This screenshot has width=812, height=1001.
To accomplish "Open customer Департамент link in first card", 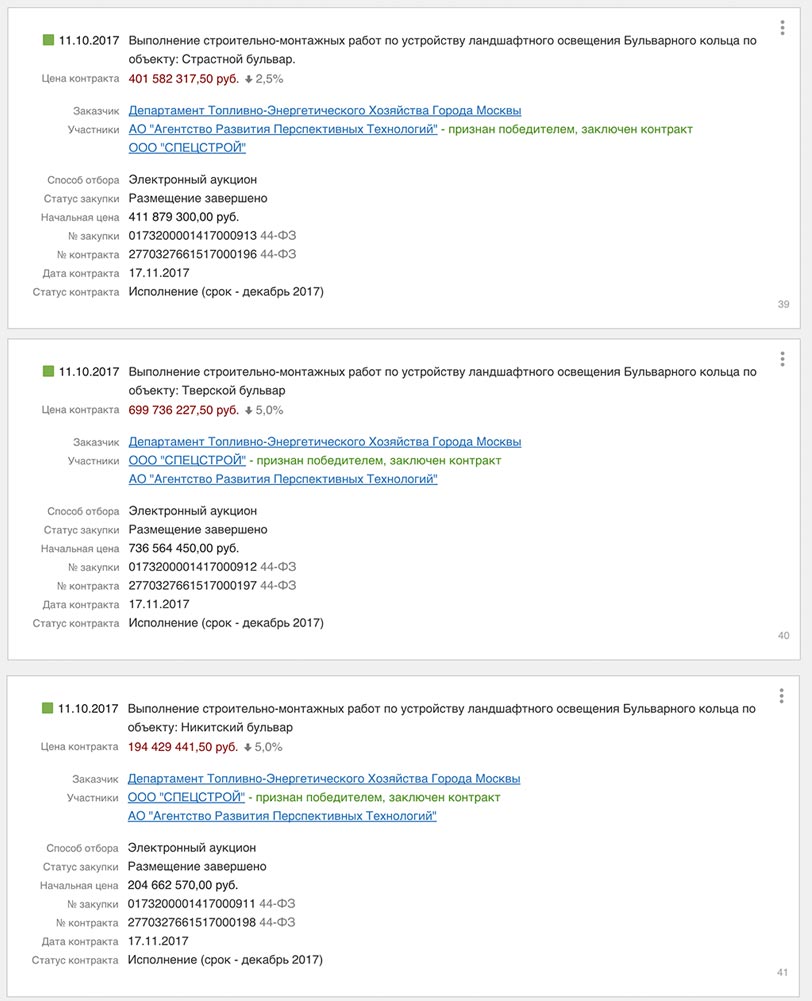I will click(325, 110).
